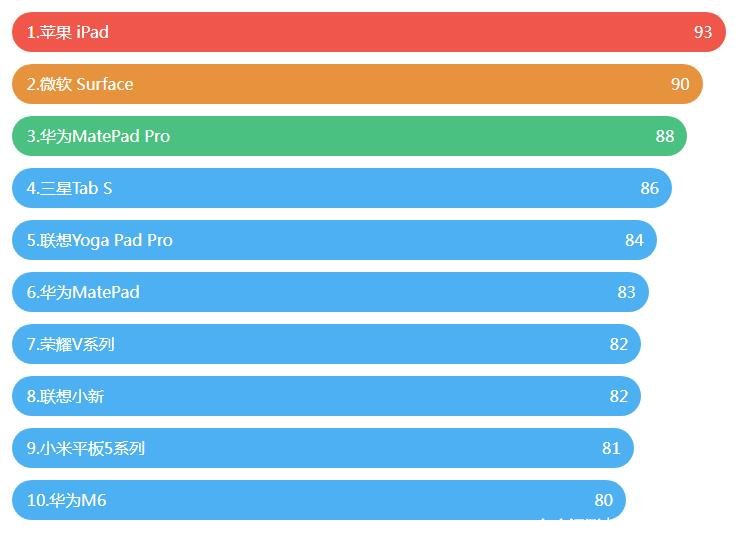The width and height of the screenshot is (746, 540).
Task: Click the 联想Yoga Pad Pro label
Action: pyautogui.click(x=100, y=240)
